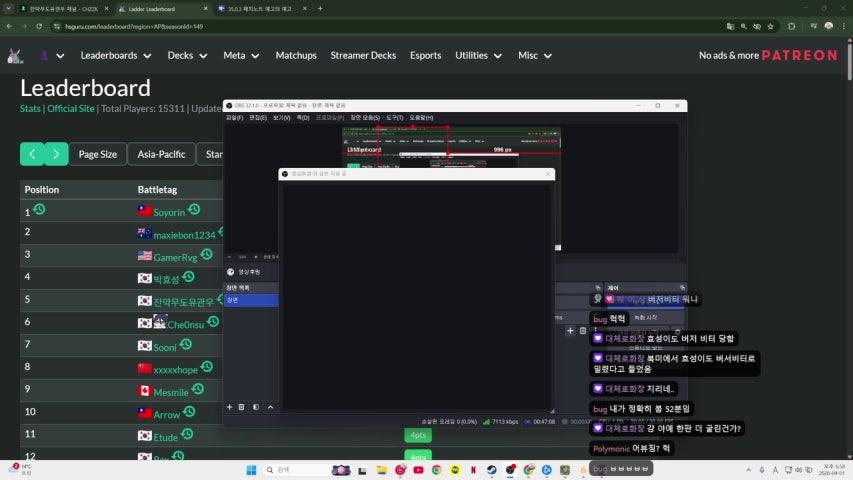Image resolution: width=853 pixels, height=480 pixels.
Task: Expand Utilities nav dropdown
Action: (x=478, y=56)
